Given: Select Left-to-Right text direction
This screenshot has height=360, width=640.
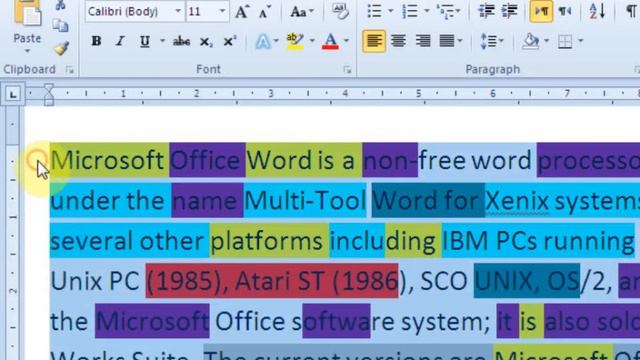Looking at the screenshot, I should point(541,11).
